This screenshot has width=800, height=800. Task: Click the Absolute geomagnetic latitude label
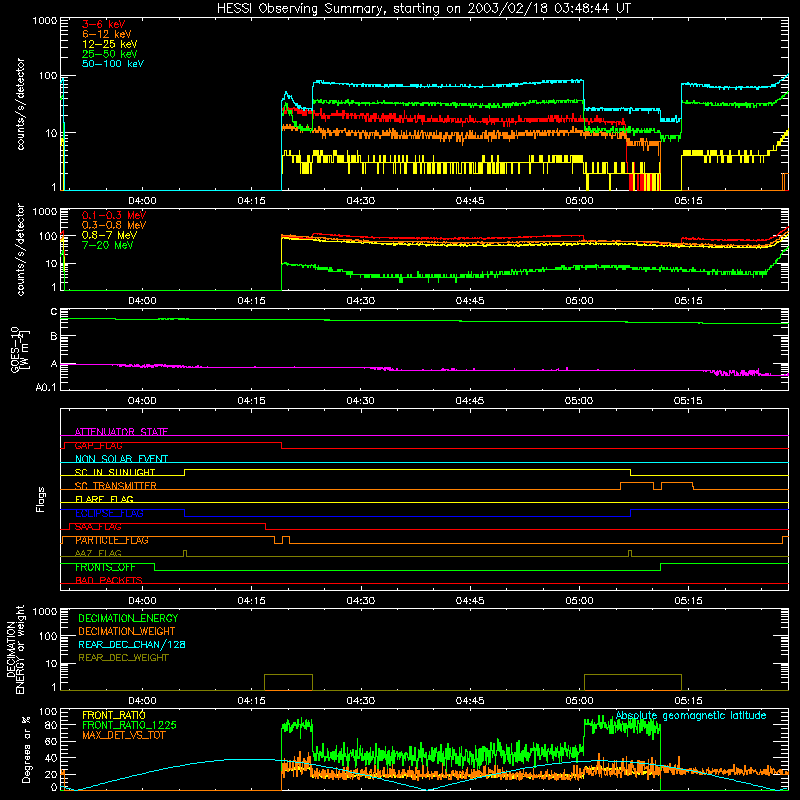[x=691, y=715]
